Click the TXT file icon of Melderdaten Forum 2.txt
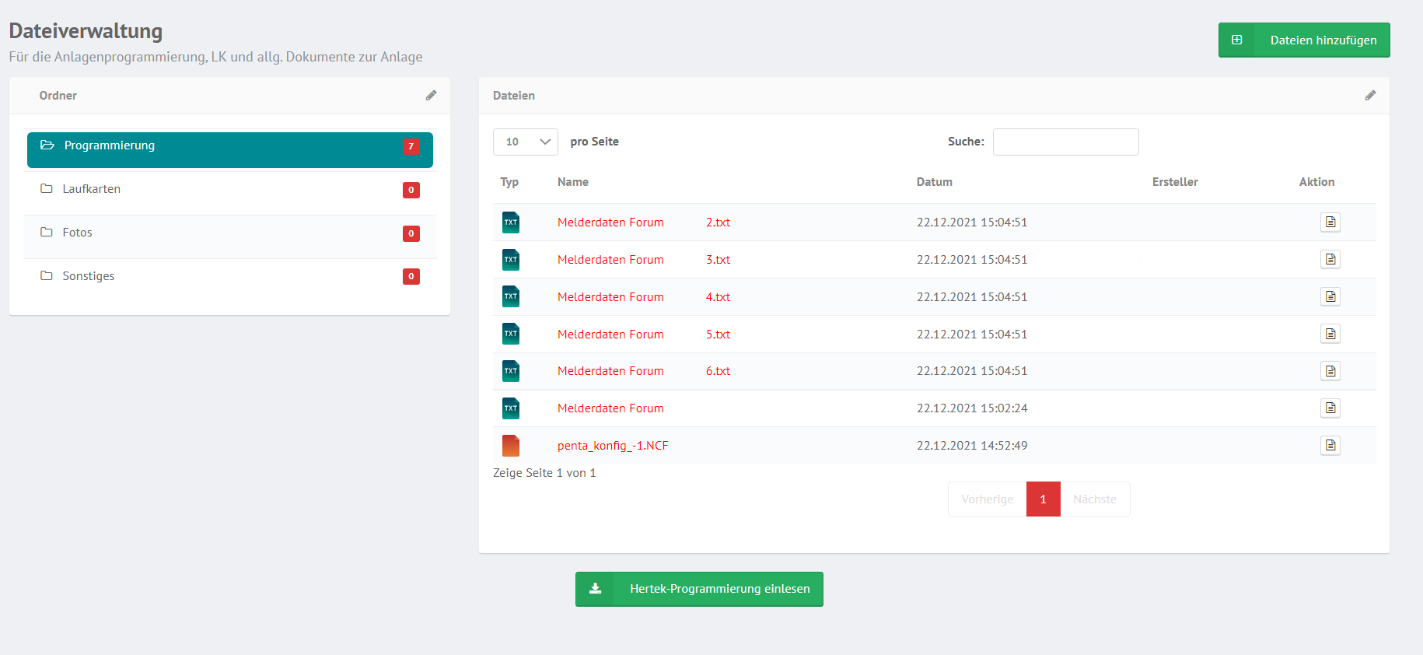This screenshot has height=655, width=1423. (510, 222)
